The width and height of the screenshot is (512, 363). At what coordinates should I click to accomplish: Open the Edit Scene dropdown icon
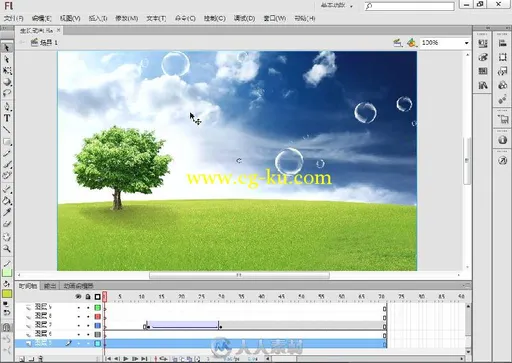click(397, 43)
